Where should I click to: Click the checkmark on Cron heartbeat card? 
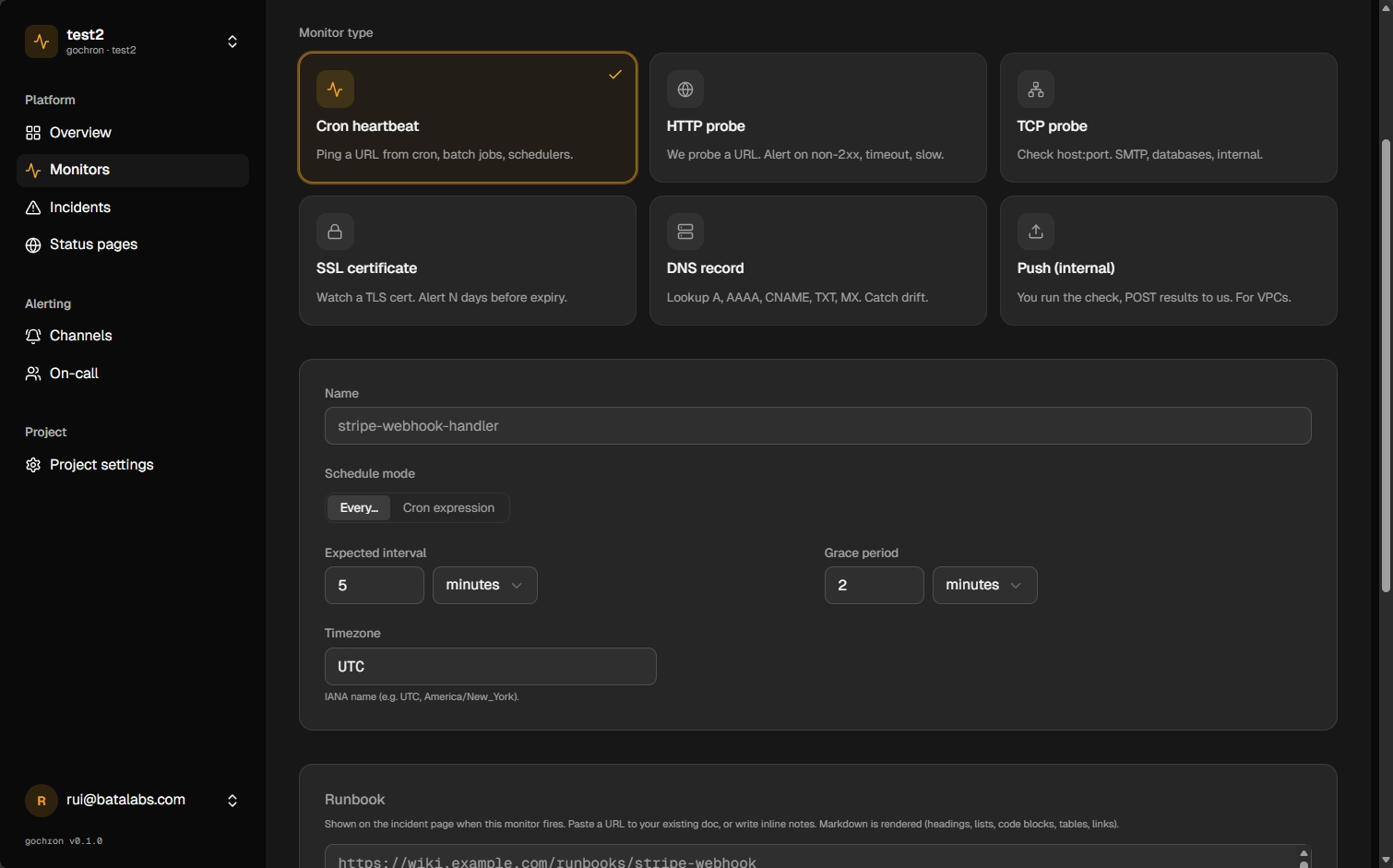pyautogui.click(x=615, y=75)
